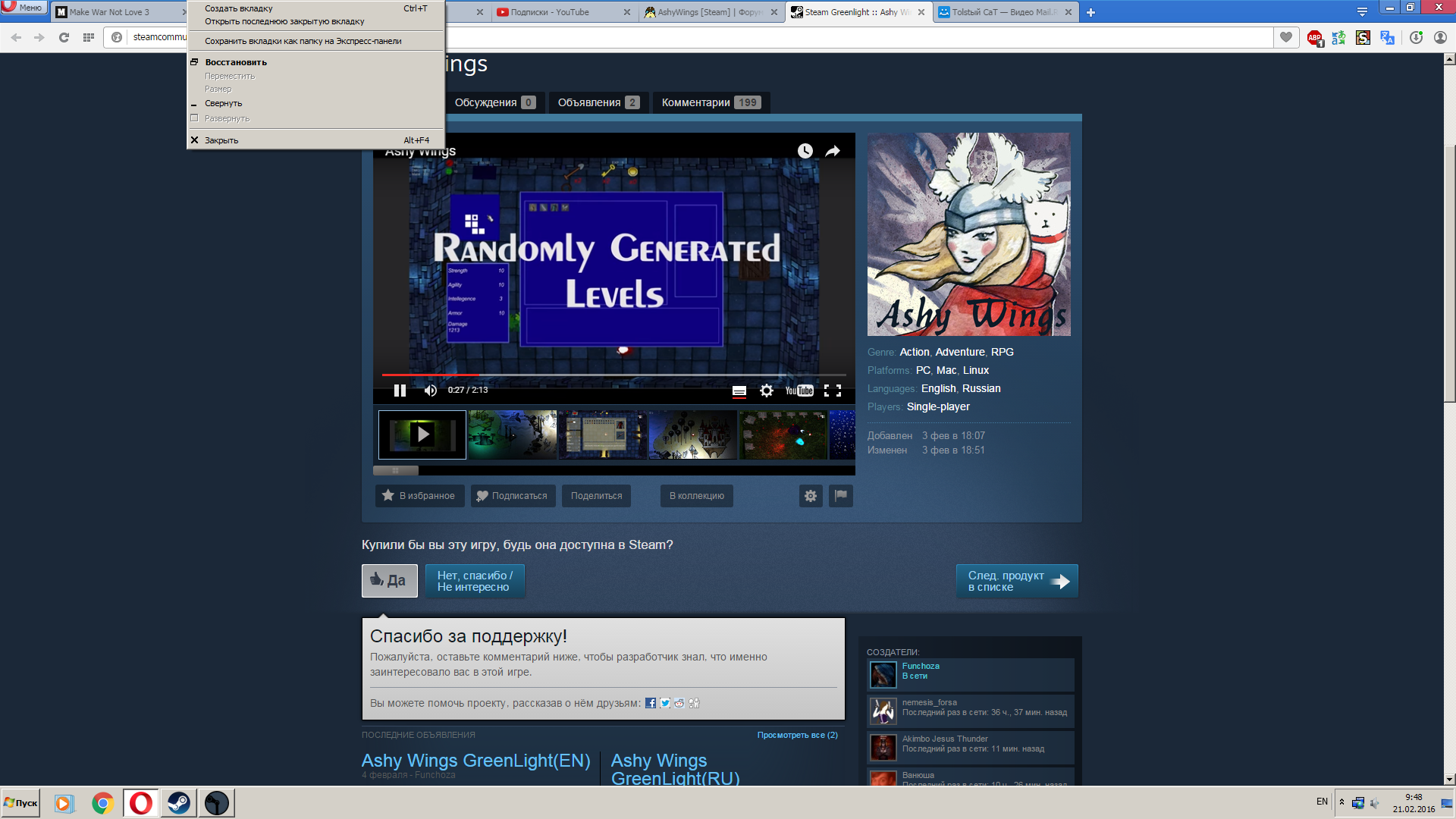Open the Google Translate extension icon
The image size is (1456, 819).
coord(1388,38)
